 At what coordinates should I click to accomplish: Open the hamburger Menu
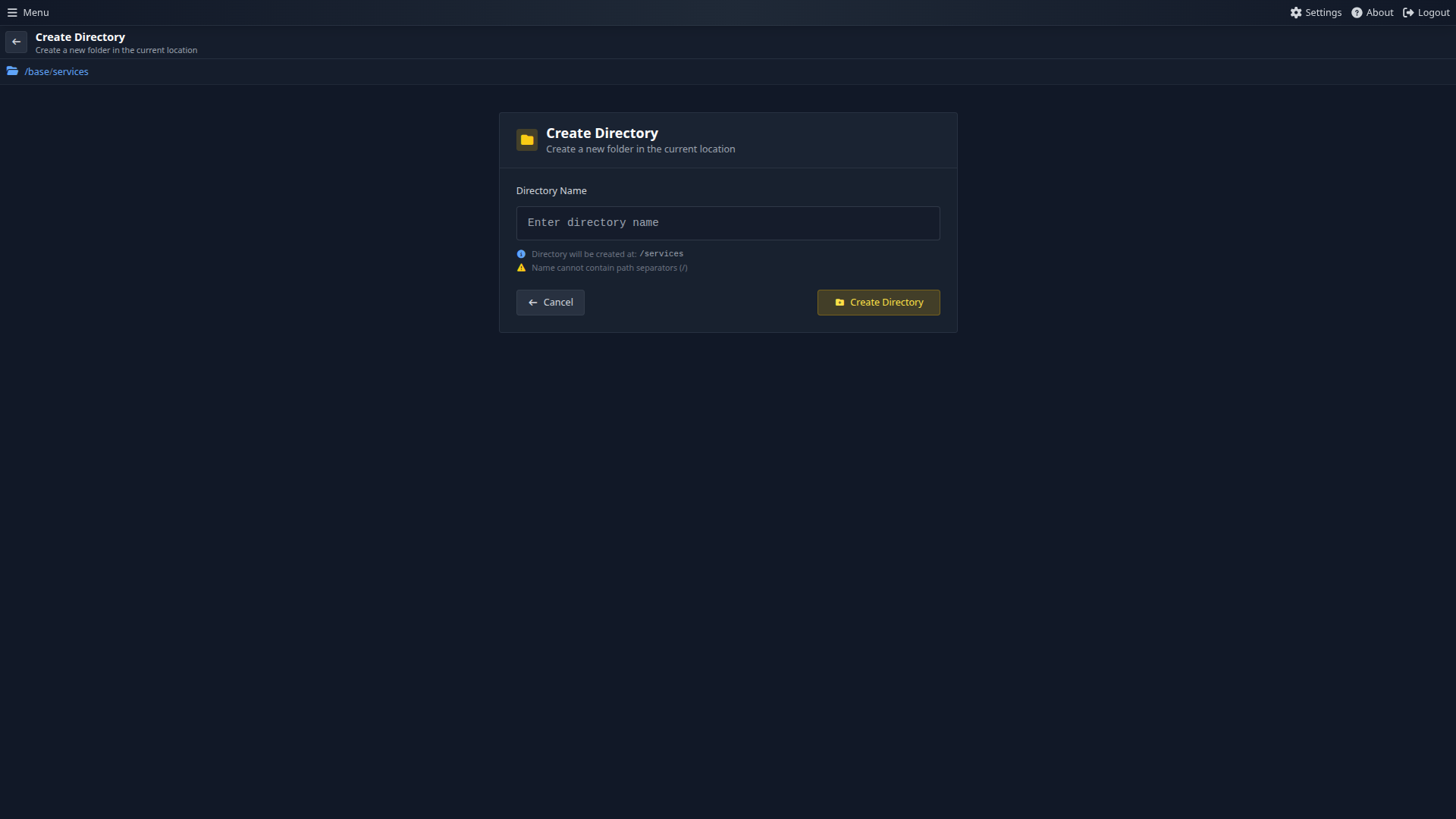(28, 12)
